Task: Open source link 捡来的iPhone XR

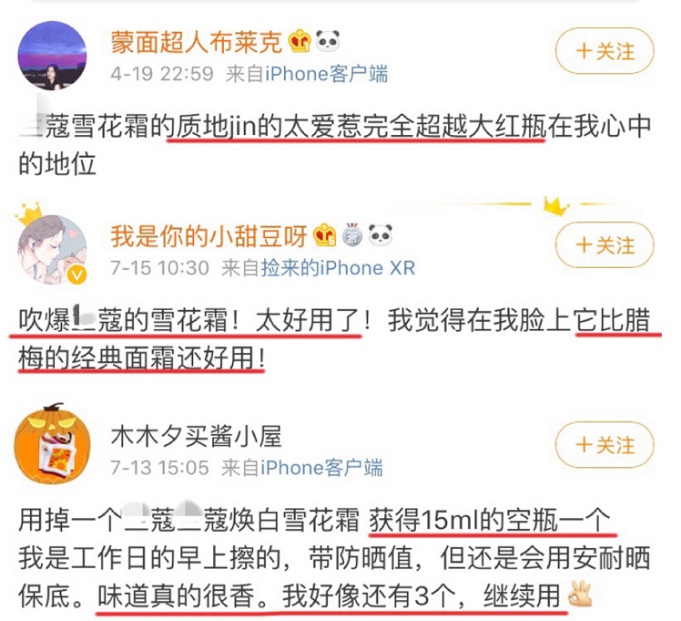Action: pos(338,268)
